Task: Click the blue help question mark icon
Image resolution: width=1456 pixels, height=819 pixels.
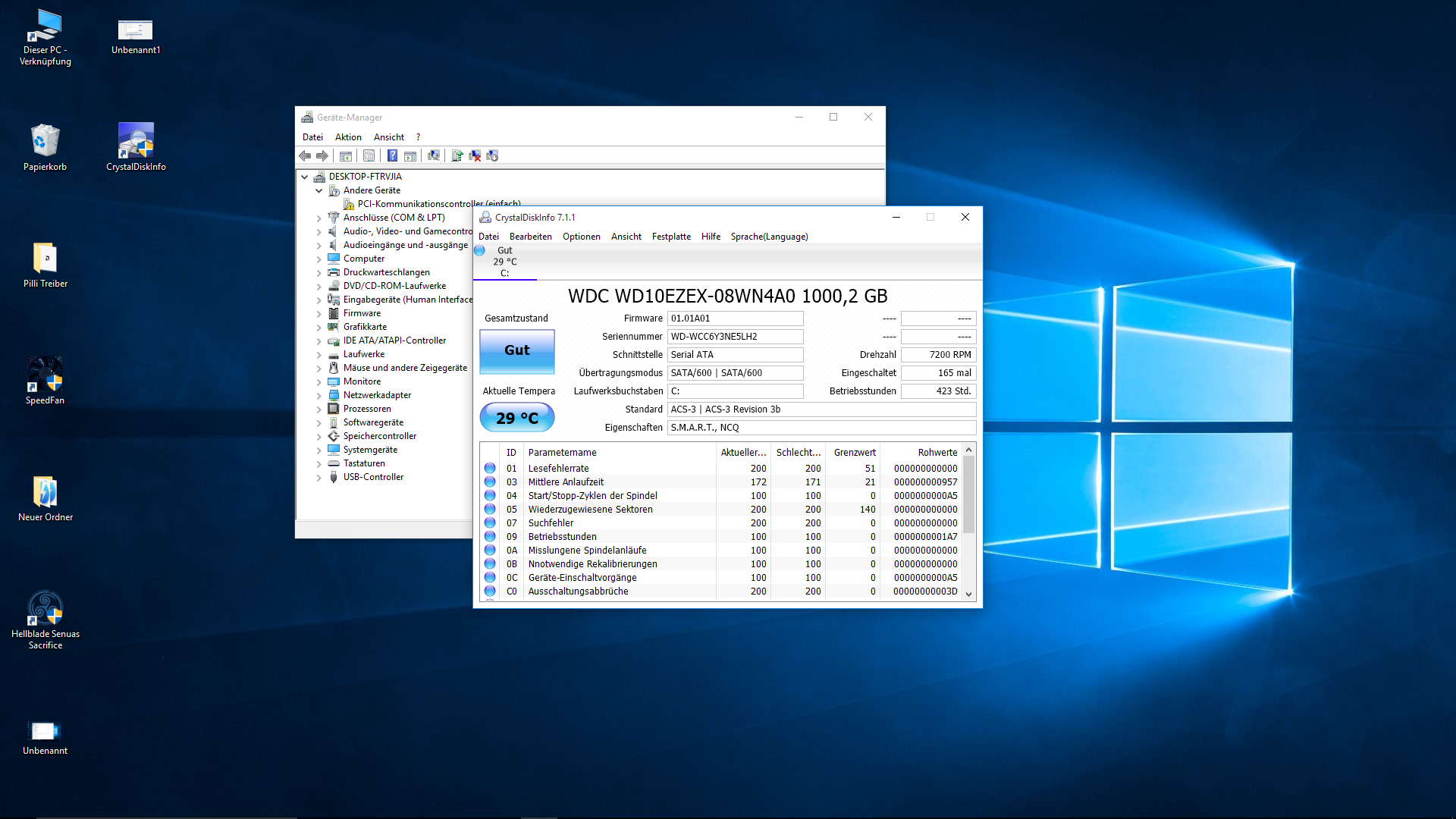Action: point(392,155)
